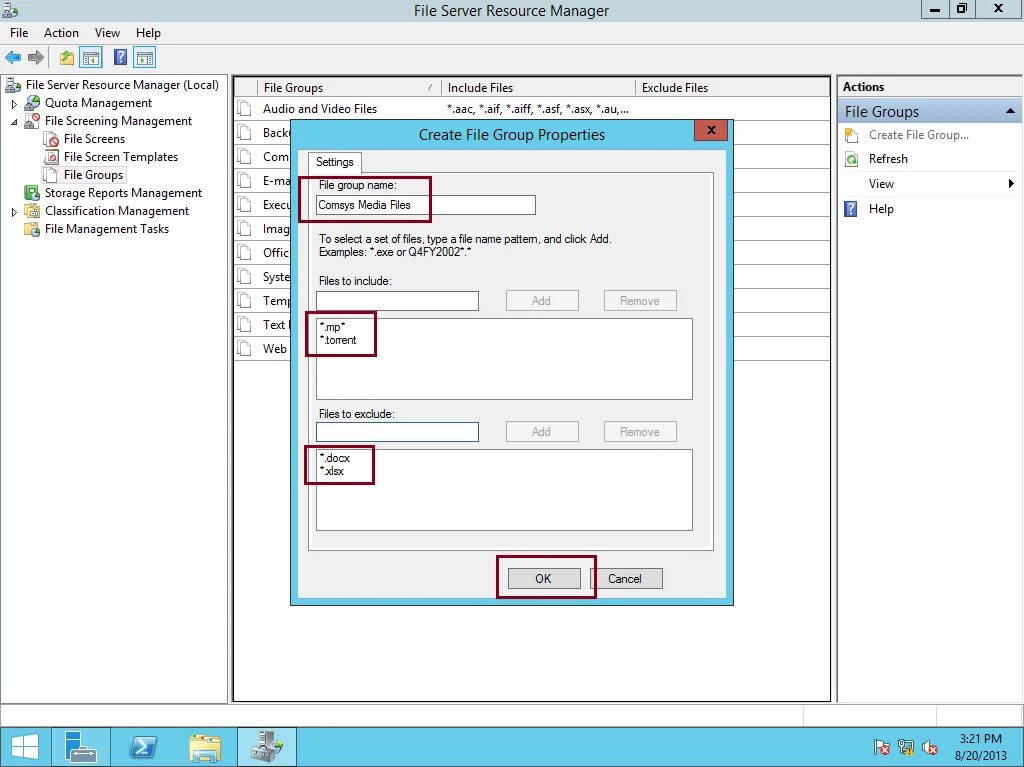Click the File Server Resource Manager taskbar icon
Image resolution: width=1024 pixels, height=767 pixels.
tap(267, 747)
